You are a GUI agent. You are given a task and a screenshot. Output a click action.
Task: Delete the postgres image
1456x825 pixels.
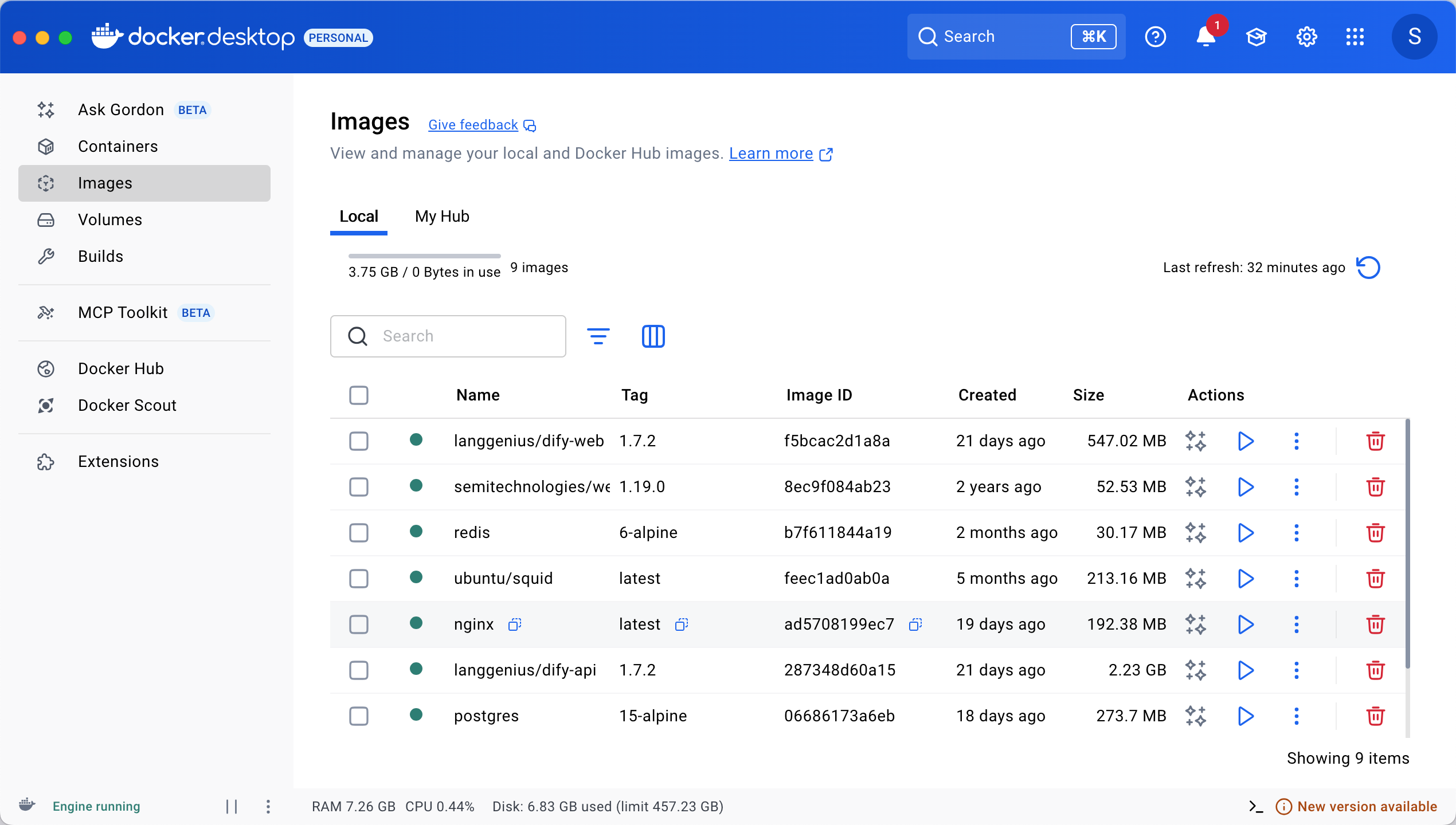tap(1375, 716)
